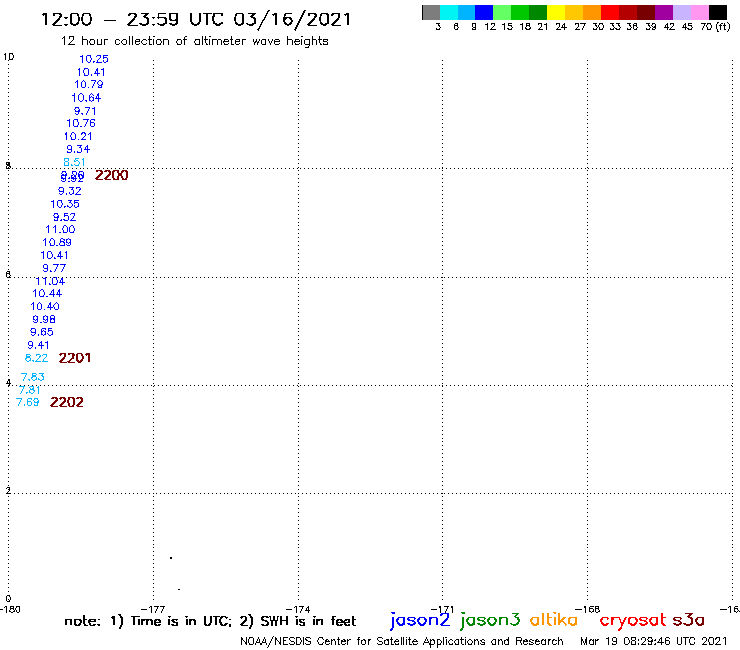Click the time stamp label 2201
Screen dimensions: 740x650
point(75,358)
